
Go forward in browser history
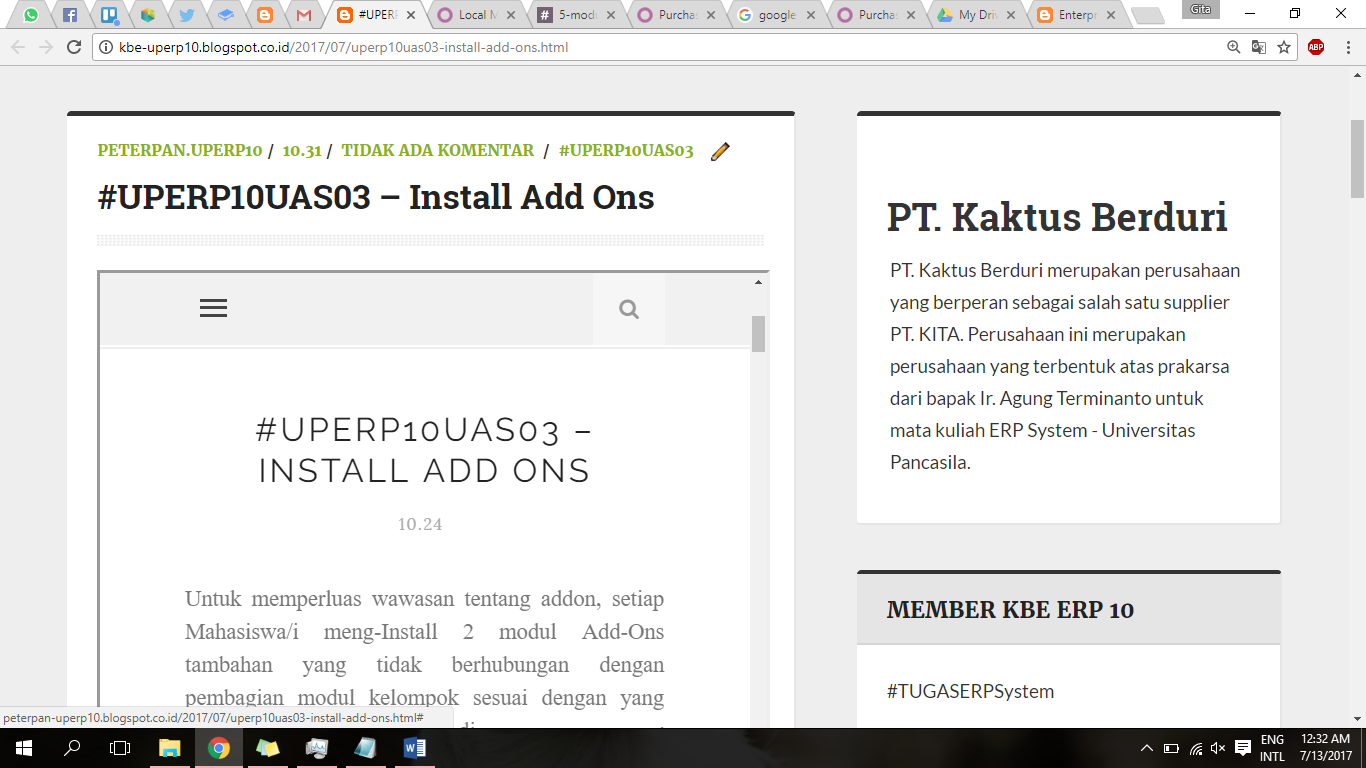click(x=46, y=47)
